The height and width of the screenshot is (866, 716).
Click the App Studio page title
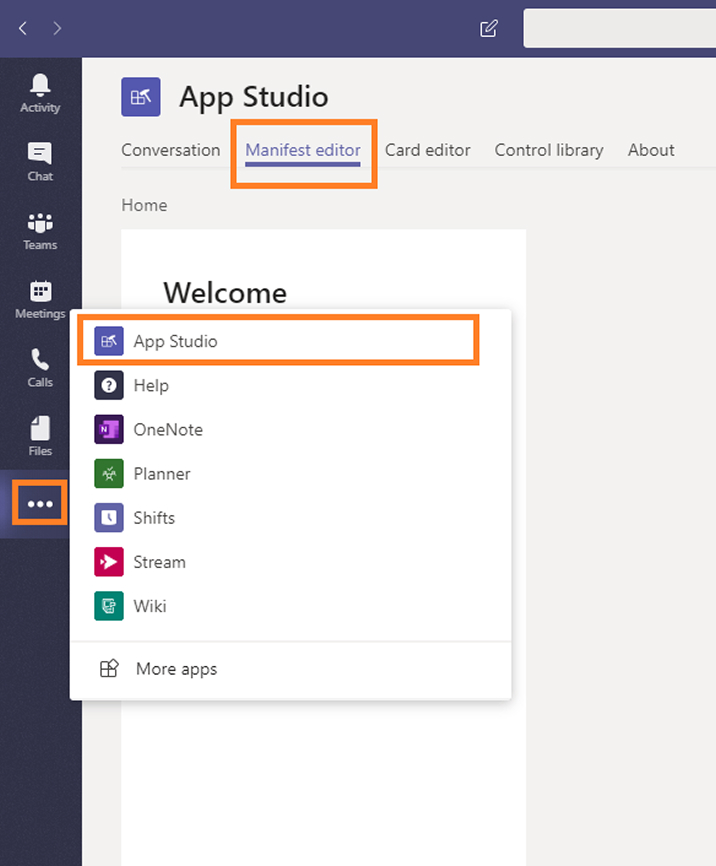[254, 97]
